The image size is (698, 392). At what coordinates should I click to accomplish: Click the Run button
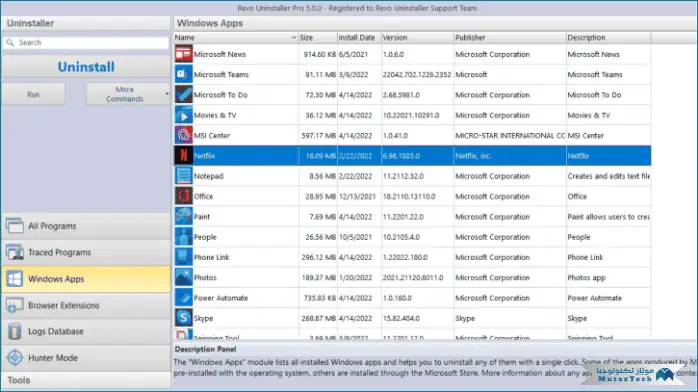pos(33,94)
